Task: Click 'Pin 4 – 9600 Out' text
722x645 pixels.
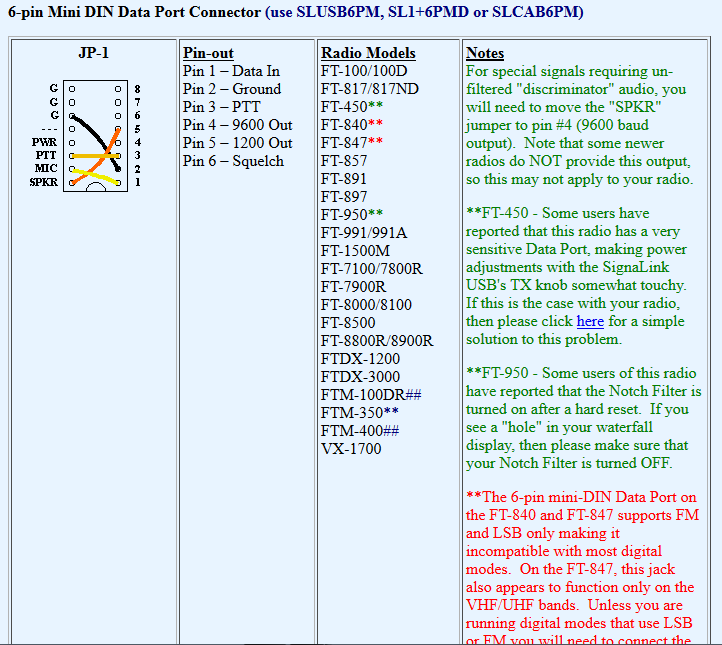Action: coord(238,125)
